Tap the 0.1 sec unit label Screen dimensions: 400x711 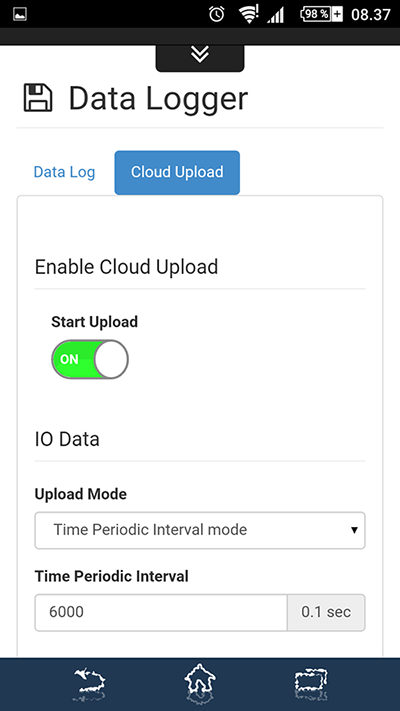(326, 613)
